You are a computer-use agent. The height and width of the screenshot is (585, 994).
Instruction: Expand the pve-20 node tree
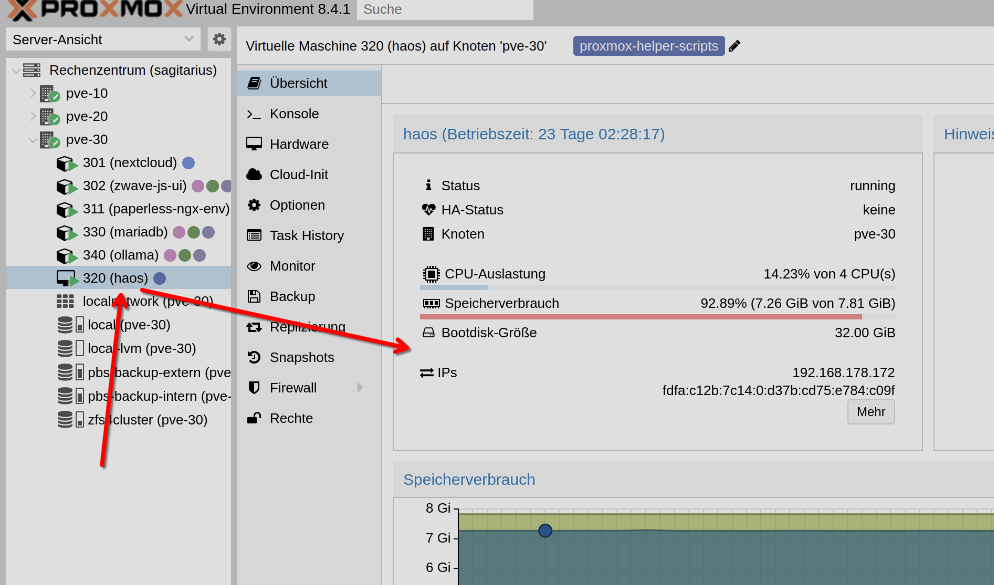click(33, 116)
